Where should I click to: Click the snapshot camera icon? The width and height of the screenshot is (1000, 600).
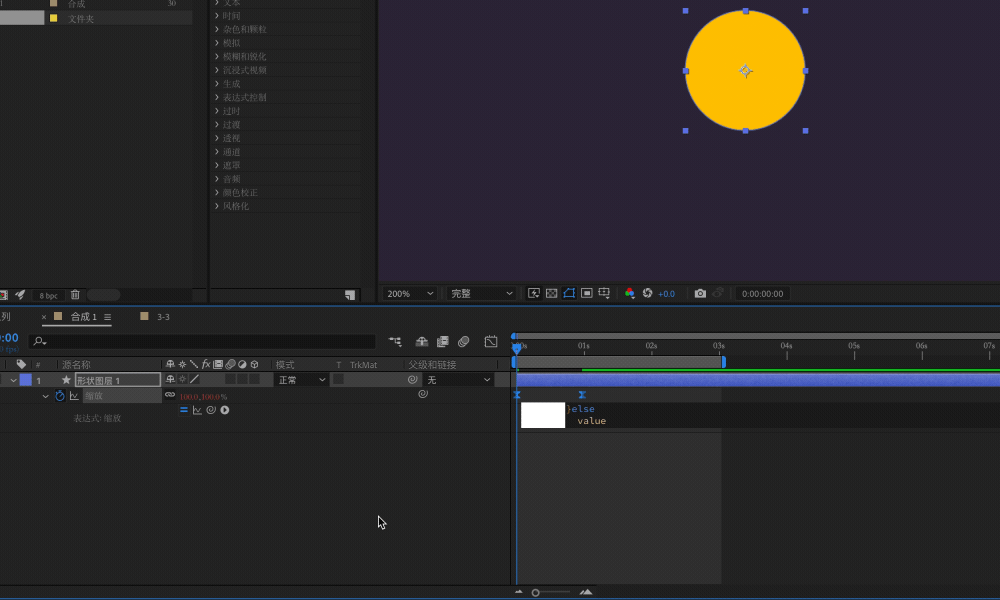coord(700,293)
